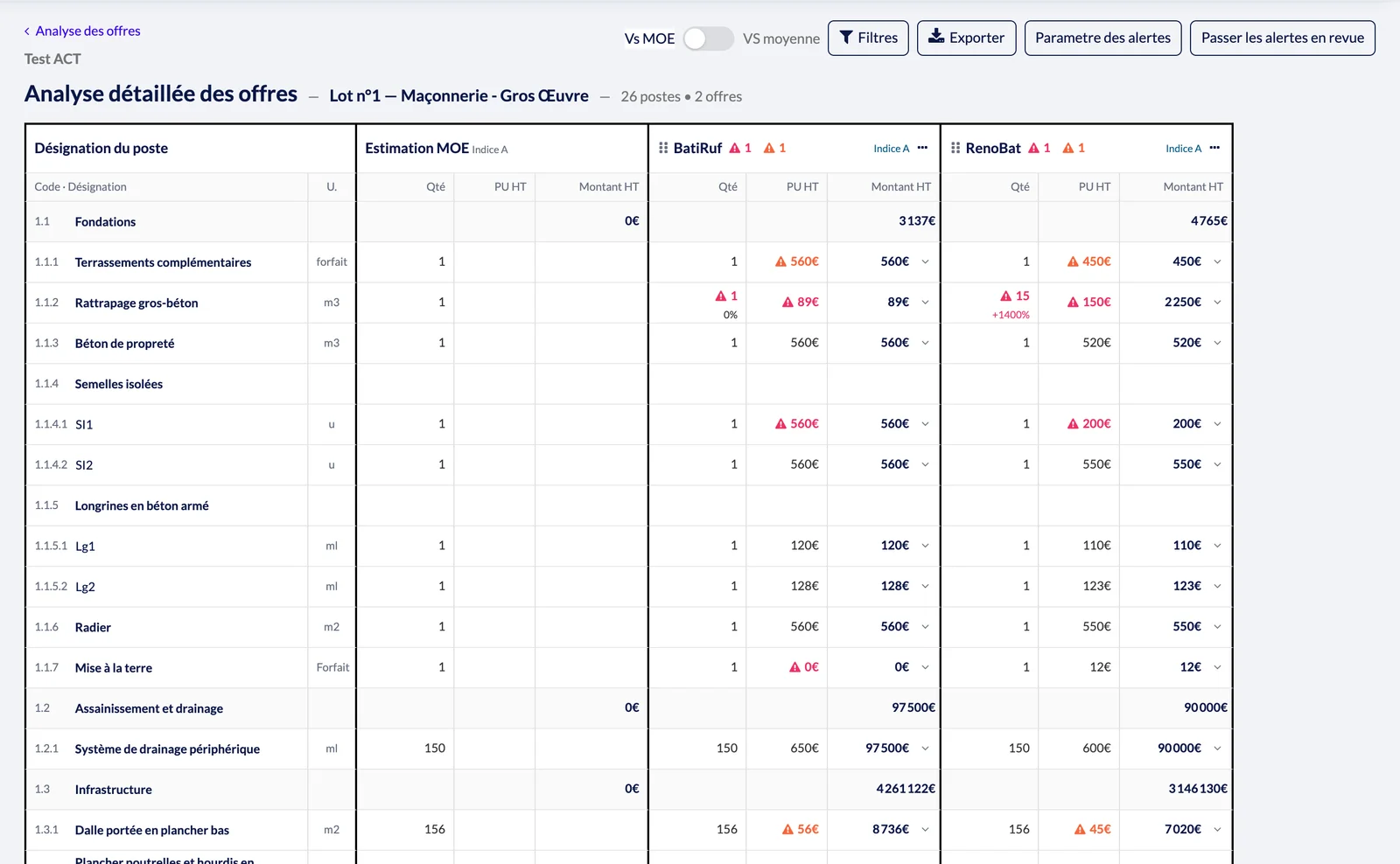This screenshot has width=1400, height=864.
Task: Click BatiRuf 89€ price alert icon
Action: (787, 302)
